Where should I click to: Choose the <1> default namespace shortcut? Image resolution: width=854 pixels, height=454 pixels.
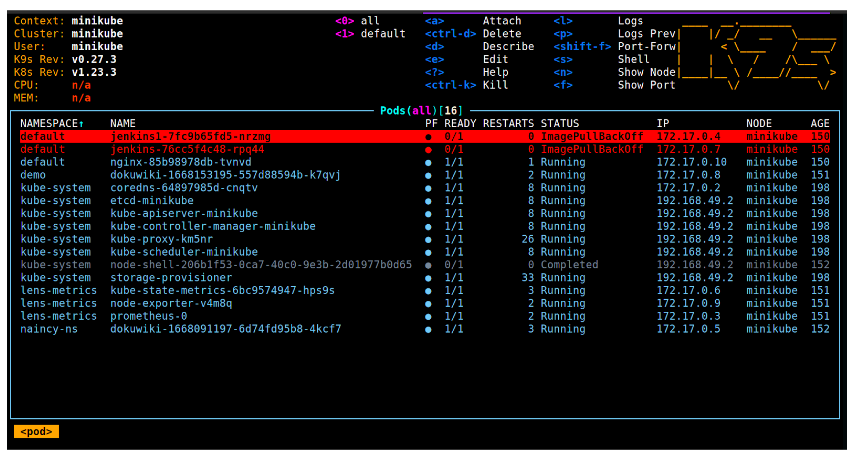[x=370, y=34]
